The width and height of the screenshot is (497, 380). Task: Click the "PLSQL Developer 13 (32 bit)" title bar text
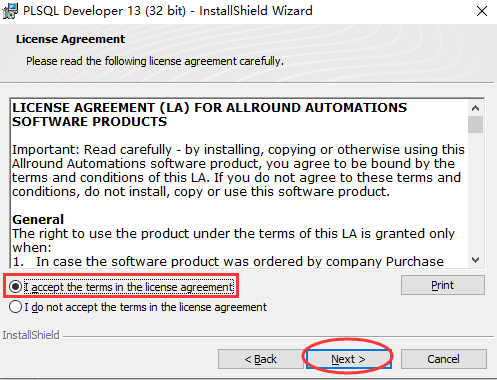tap(104, 11)
